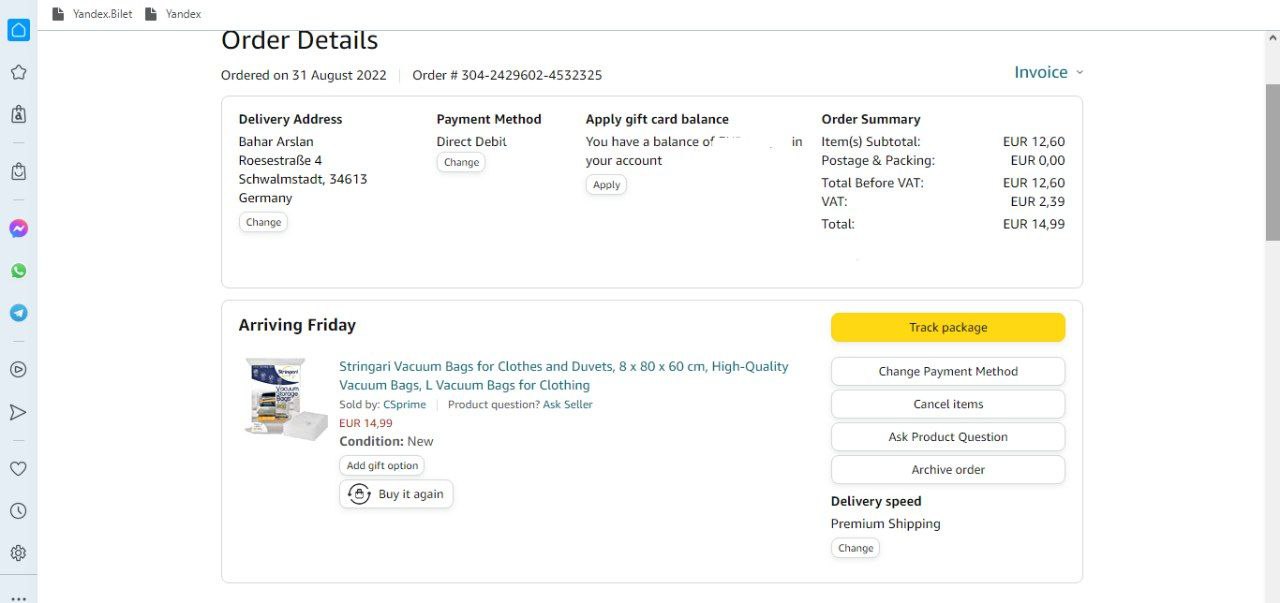
Task: Open the history clock icon
Action: click(18, 511)
